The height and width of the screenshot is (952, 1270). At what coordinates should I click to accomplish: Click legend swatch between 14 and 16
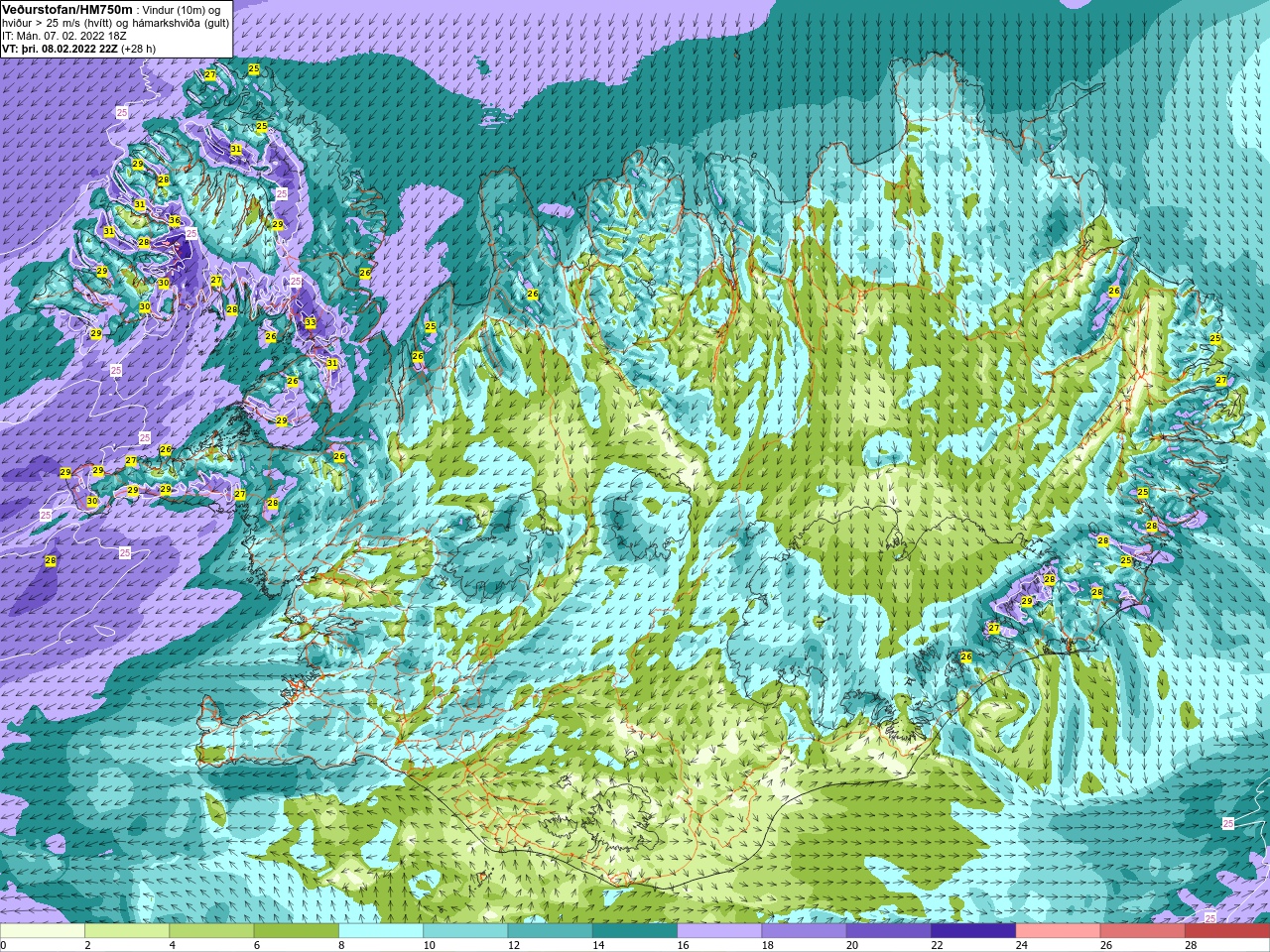pyautogui.click(x=635, y=931)
